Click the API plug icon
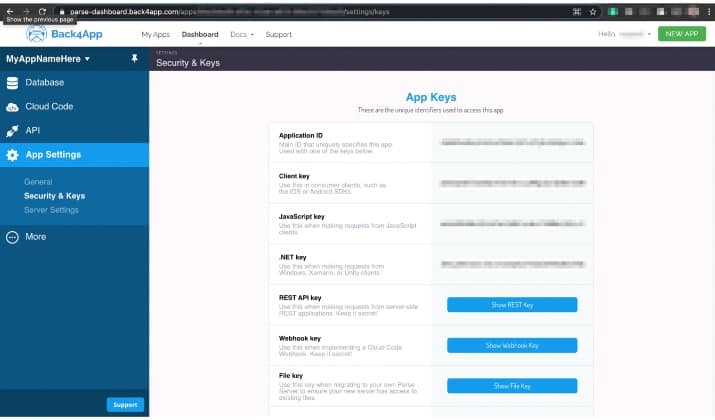715x420 pixels. coord(12,131)
